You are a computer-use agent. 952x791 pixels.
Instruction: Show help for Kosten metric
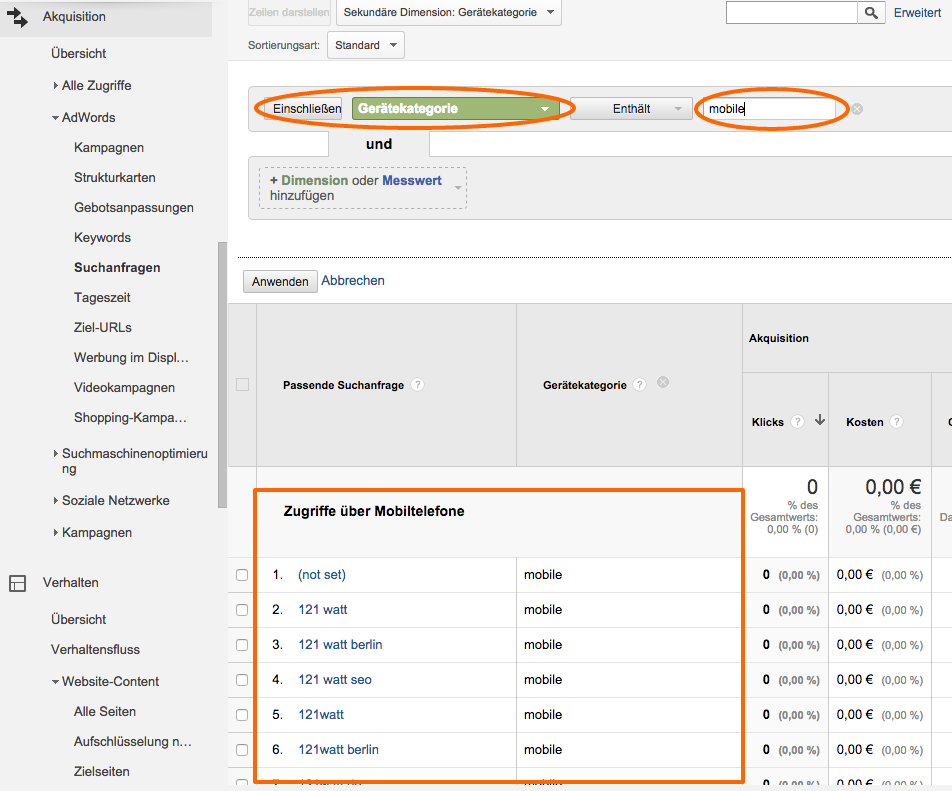897,422
